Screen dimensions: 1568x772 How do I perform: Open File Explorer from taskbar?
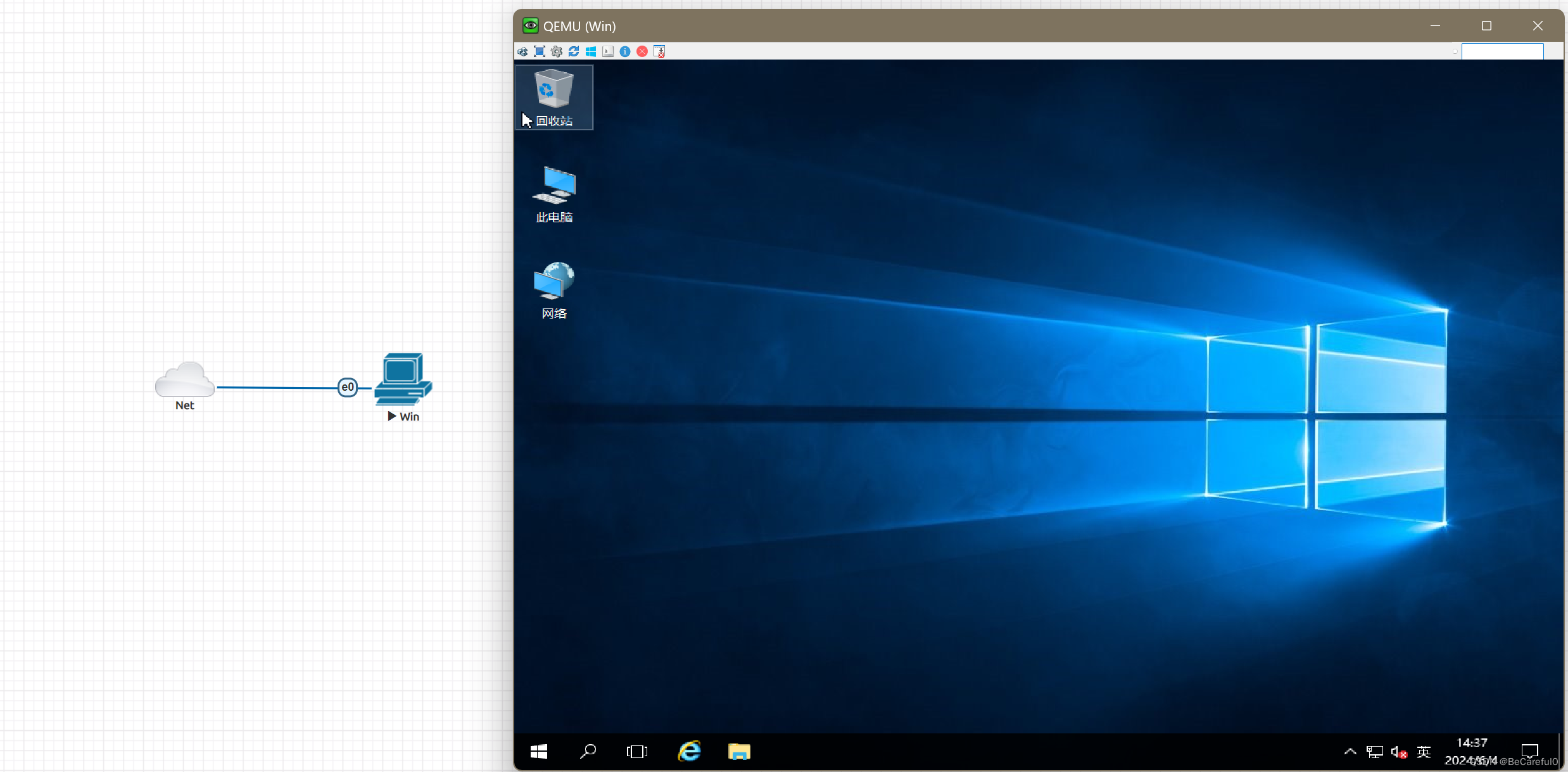(x=739, y=752)
